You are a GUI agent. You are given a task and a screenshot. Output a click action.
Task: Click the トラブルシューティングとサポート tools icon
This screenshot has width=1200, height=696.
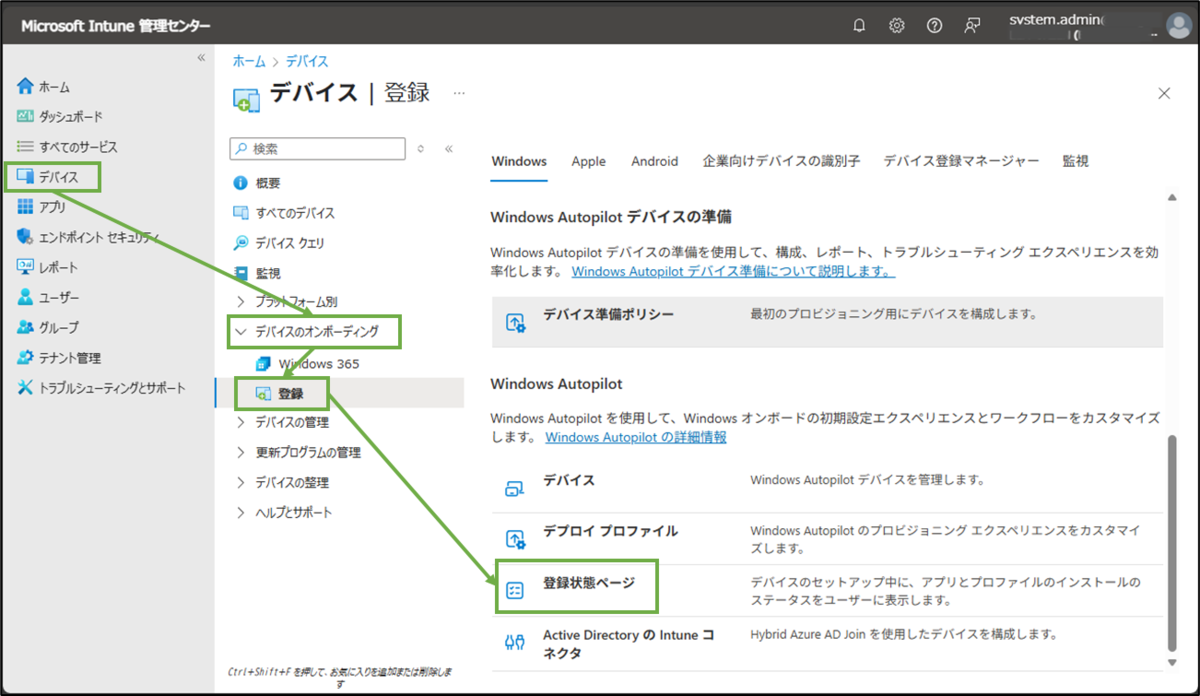(x=26, y=387)
